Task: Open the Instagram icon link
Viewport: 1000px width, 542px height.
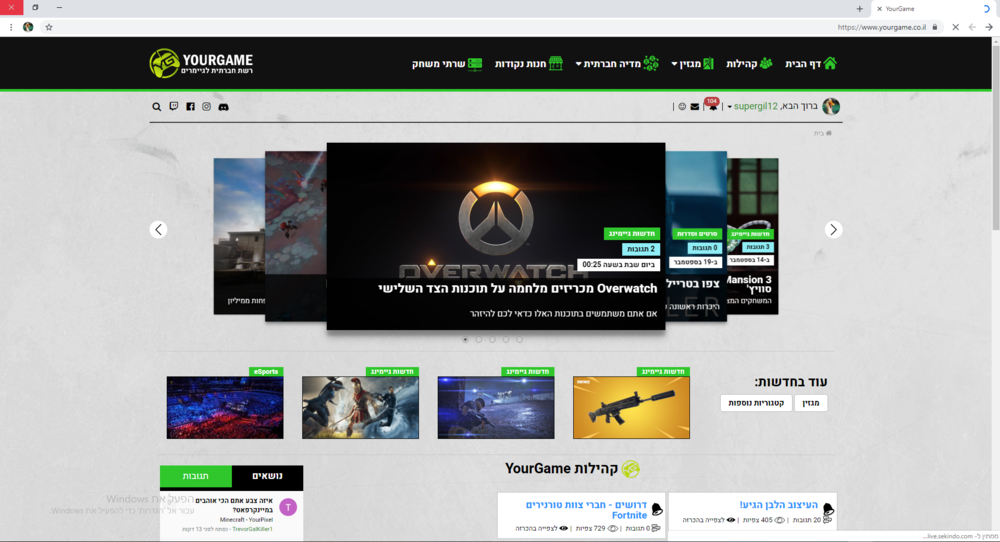Action: [207, 107]
